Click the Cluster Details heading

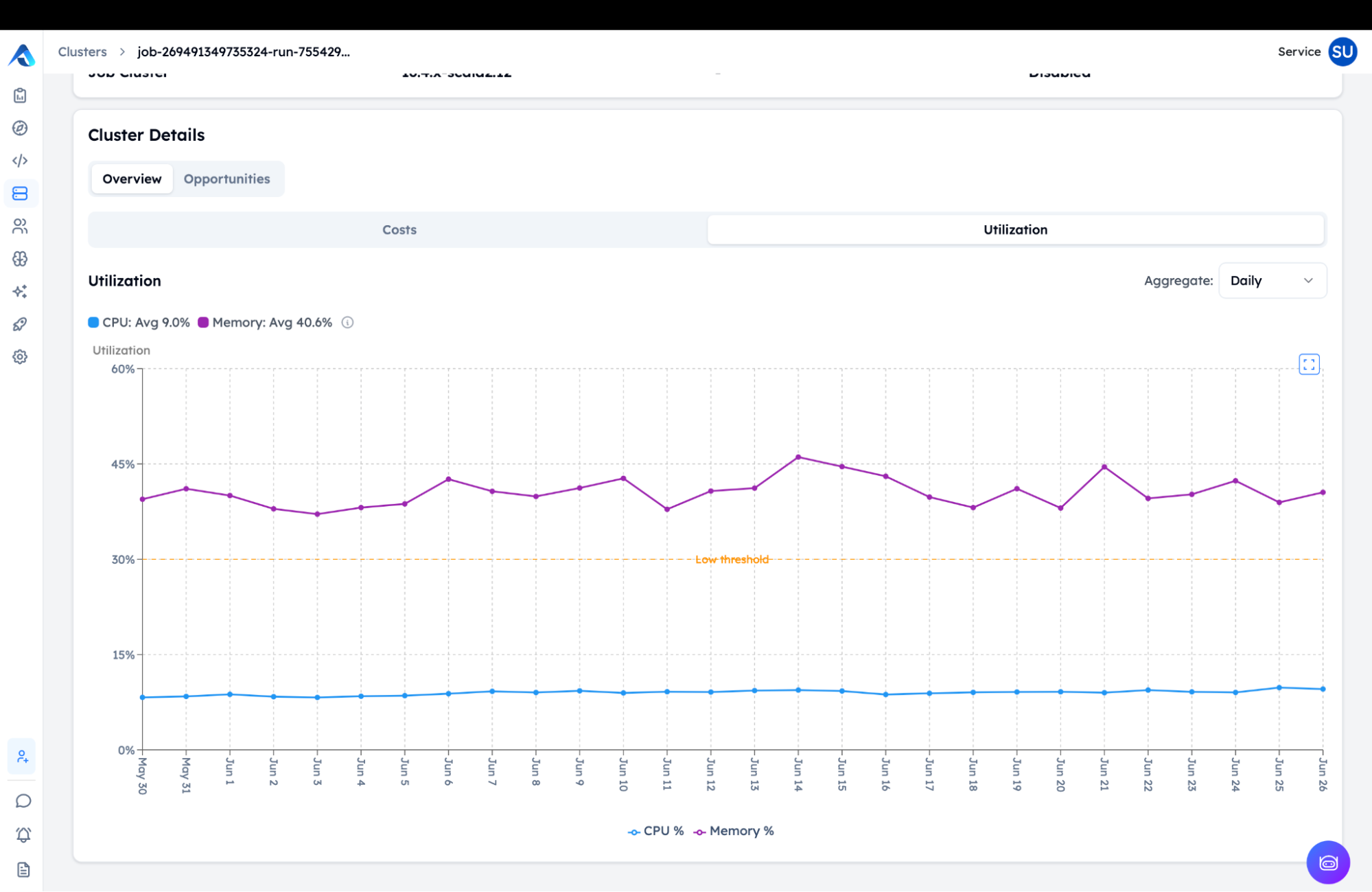tap(146, 135)
